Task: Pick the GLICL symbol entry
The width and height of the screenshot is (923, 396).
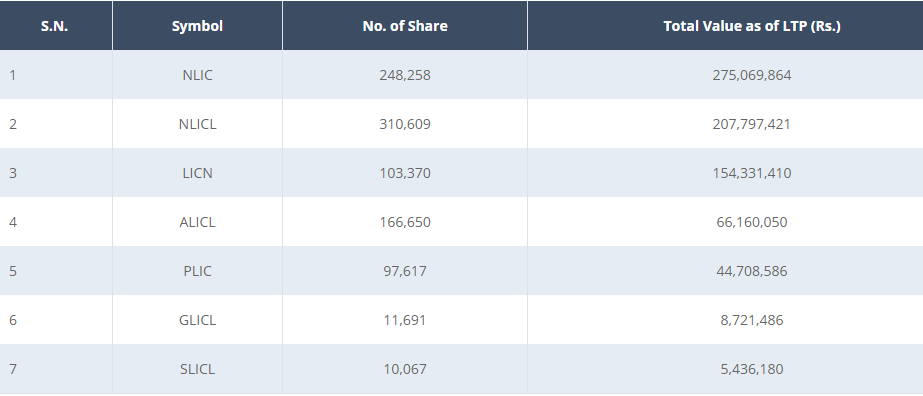Action: (197, 320)
